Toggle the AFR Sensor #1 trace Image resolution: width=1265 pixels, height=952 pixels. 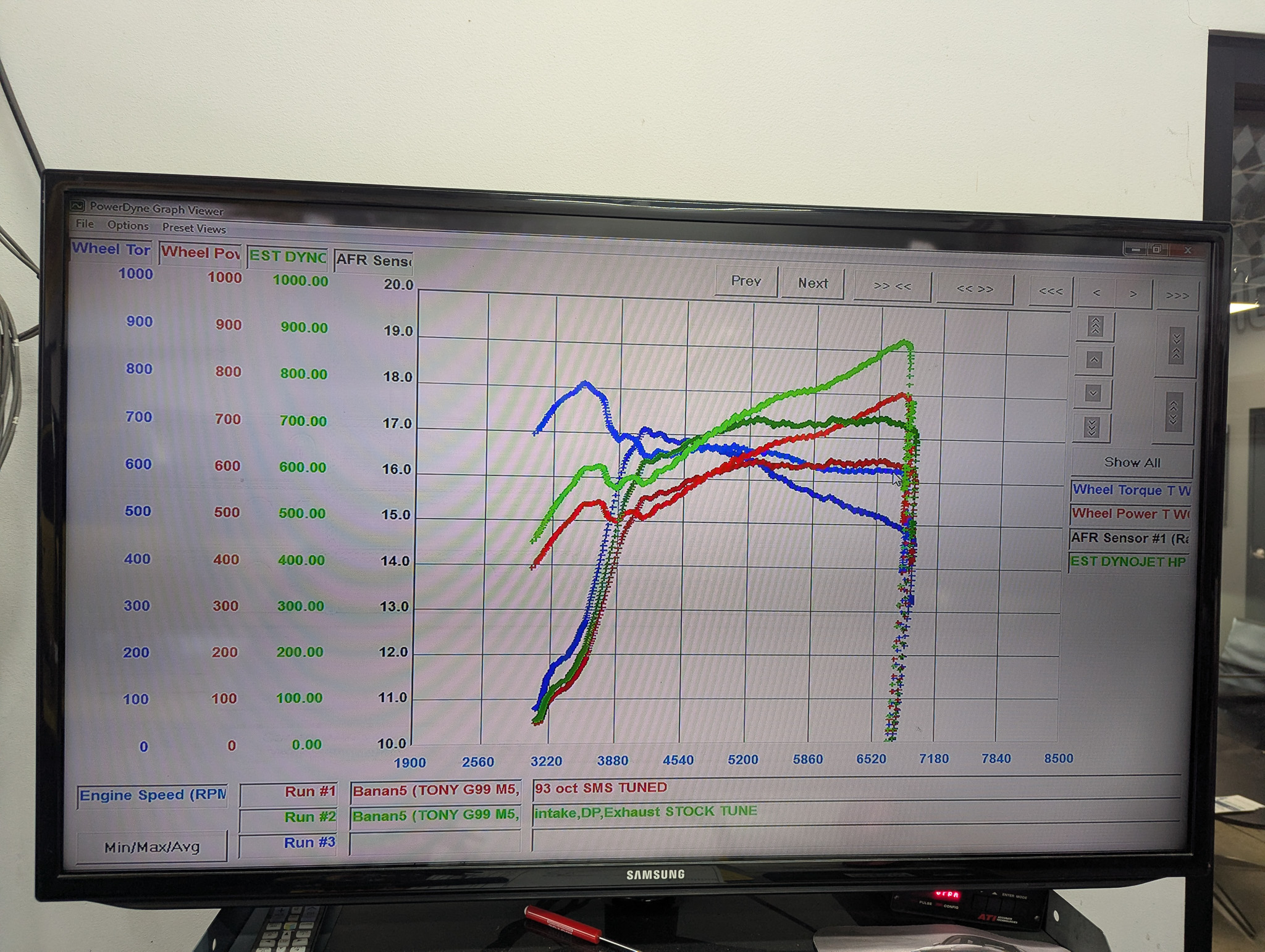(x=1128, y=538)
